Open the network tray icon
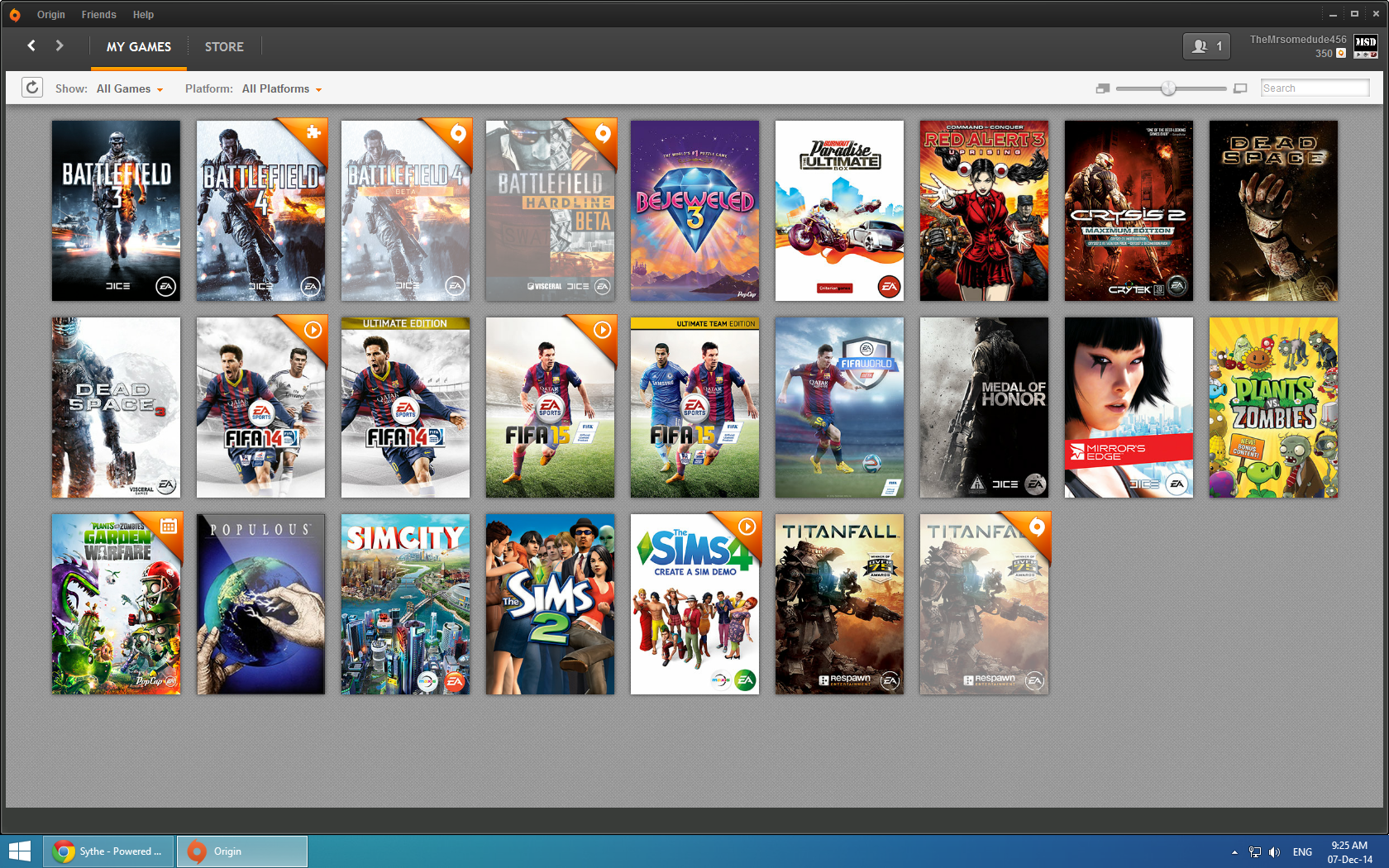1389x868 pixels. pyautogui.click(x=1255, y=852)
